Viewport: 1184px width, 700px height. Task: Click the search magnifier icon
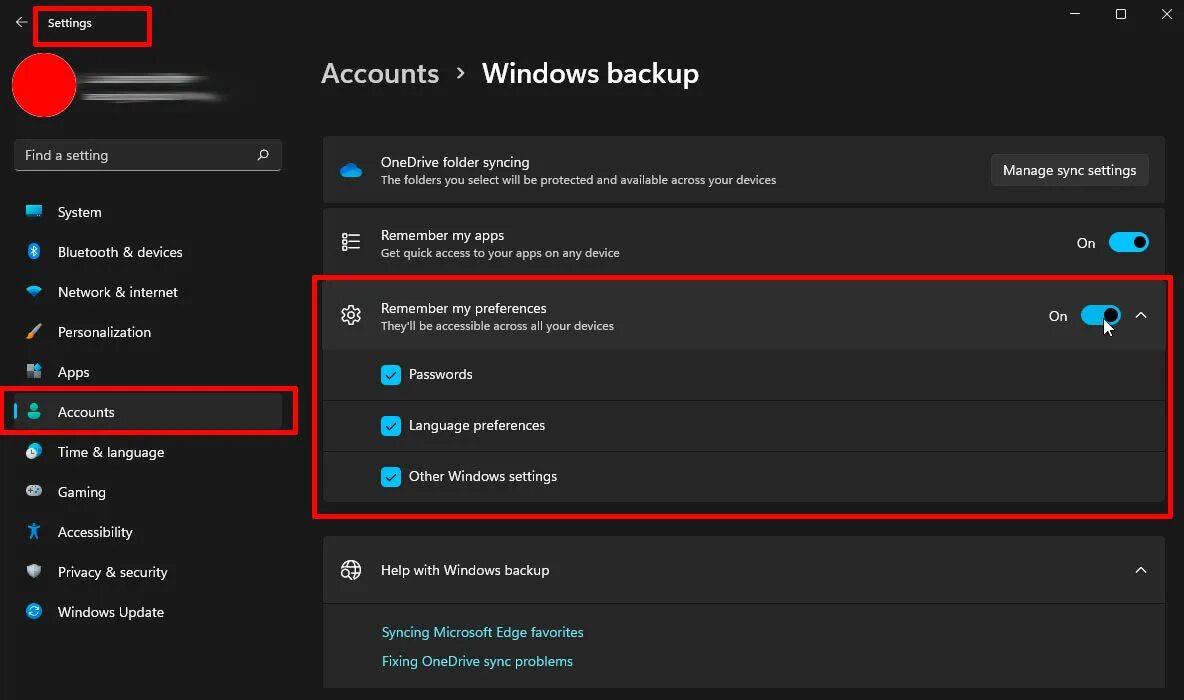pos(263,155)
